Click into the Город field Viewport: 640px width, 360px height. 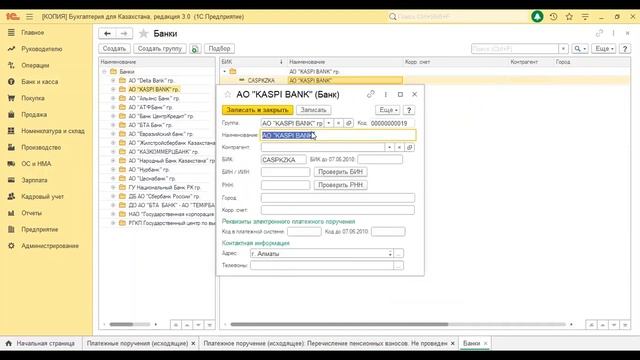(x=338, y=198)
